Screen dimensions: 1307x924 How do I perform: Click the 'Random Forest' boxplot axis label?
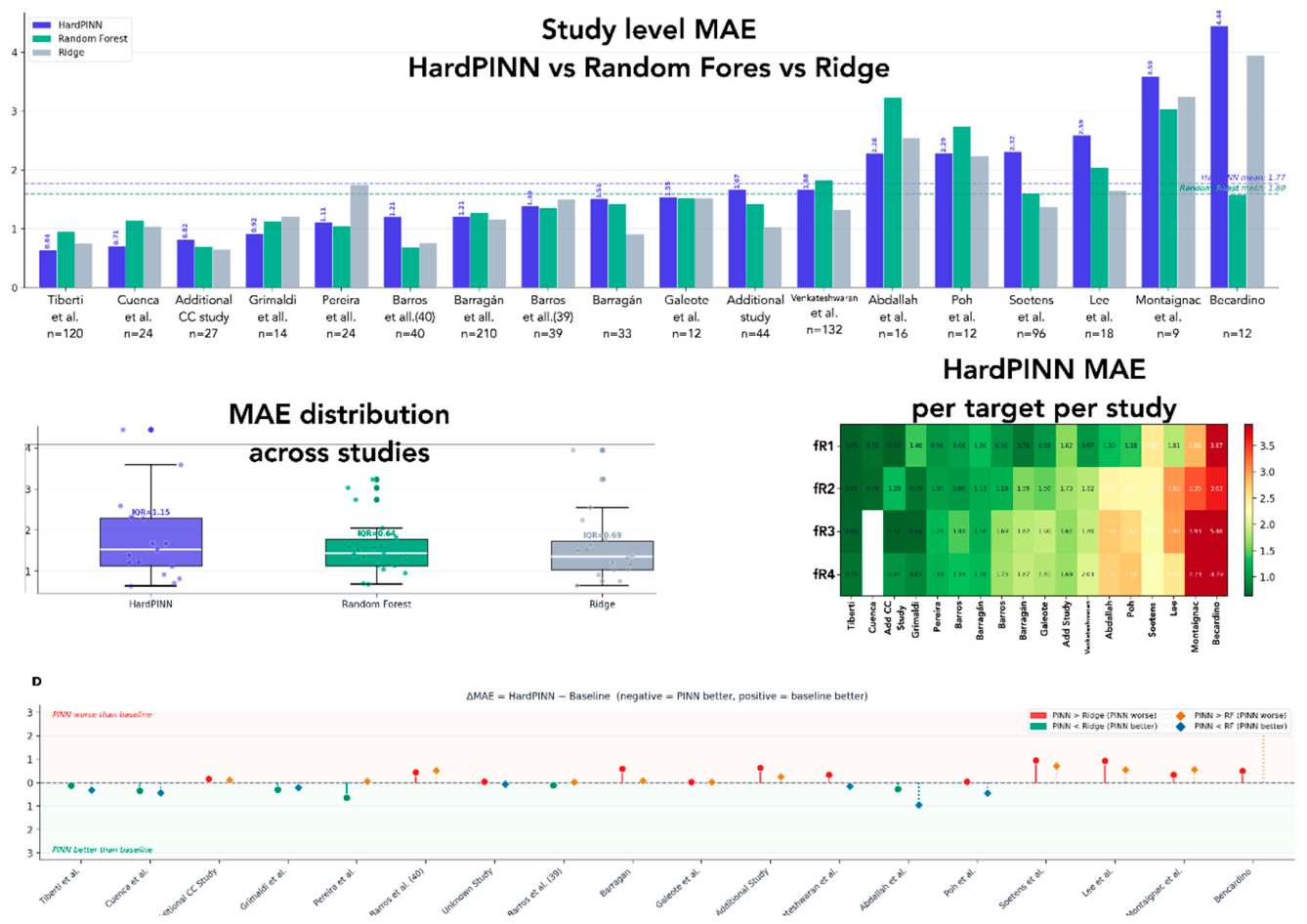click(376, 604)
